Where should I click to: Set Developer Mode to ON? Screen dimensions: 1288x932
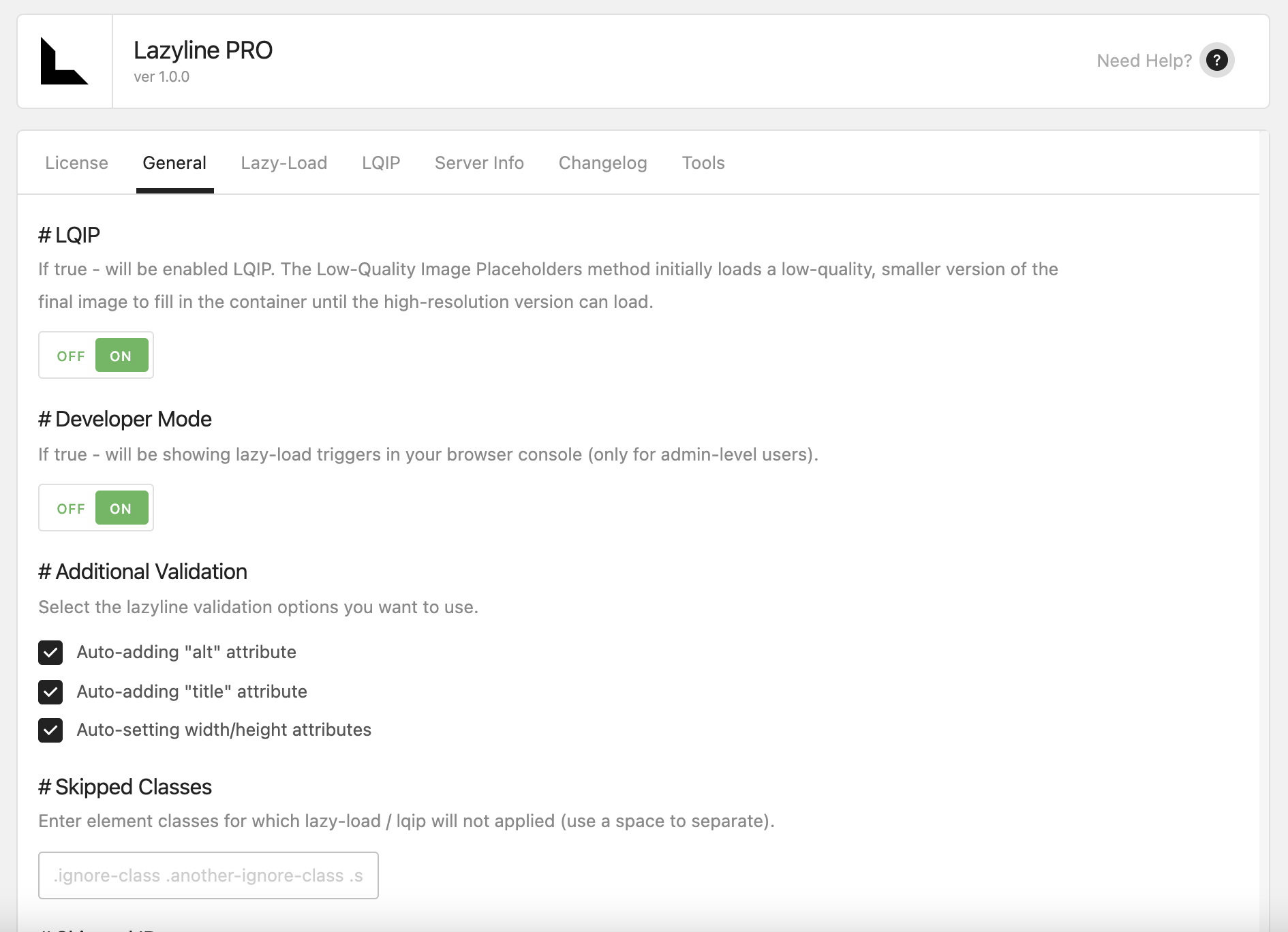[x=121, y=508]
